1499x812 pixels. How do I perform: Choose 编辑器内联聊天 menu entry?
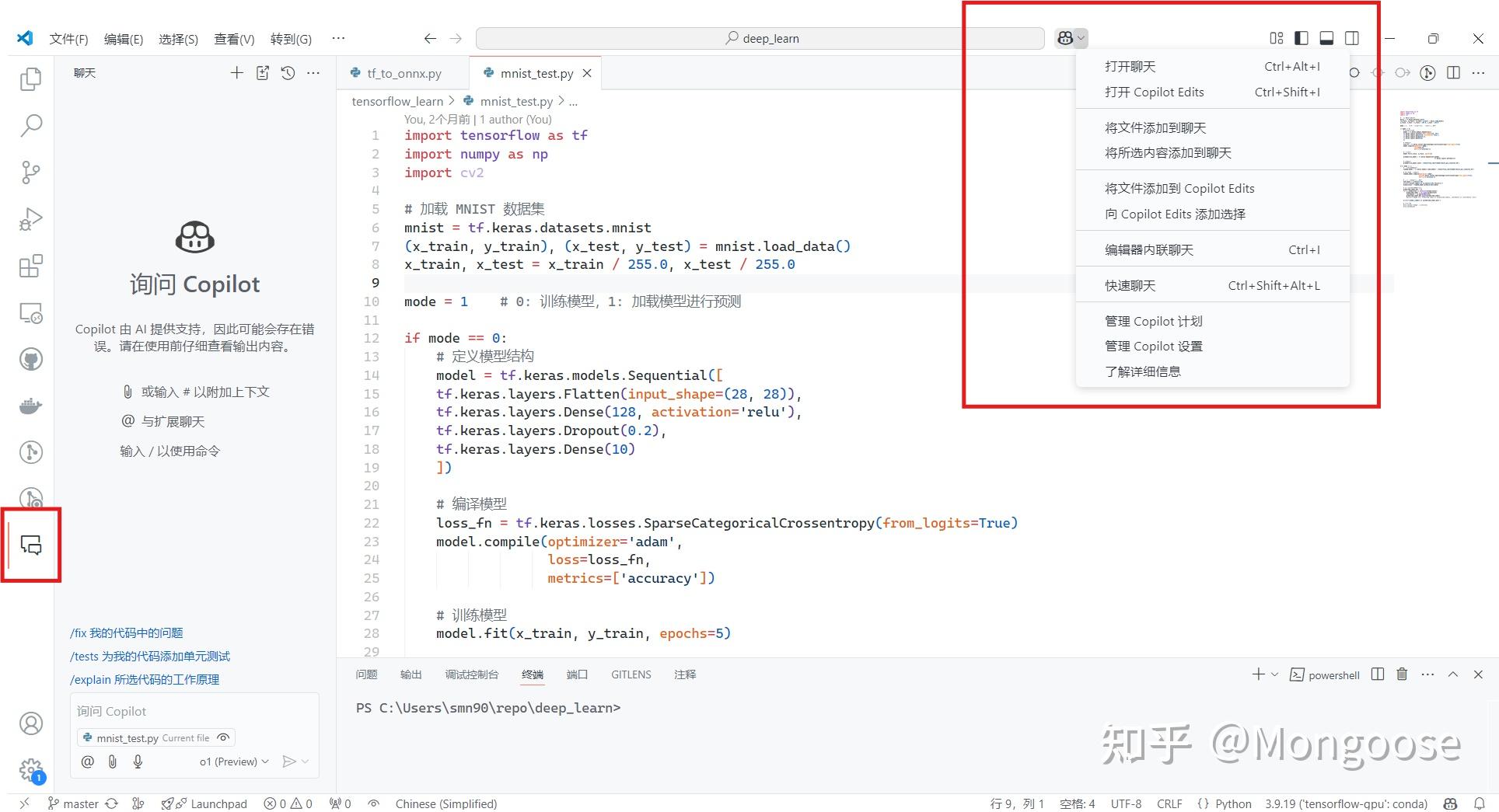(x=1212, y=249)
